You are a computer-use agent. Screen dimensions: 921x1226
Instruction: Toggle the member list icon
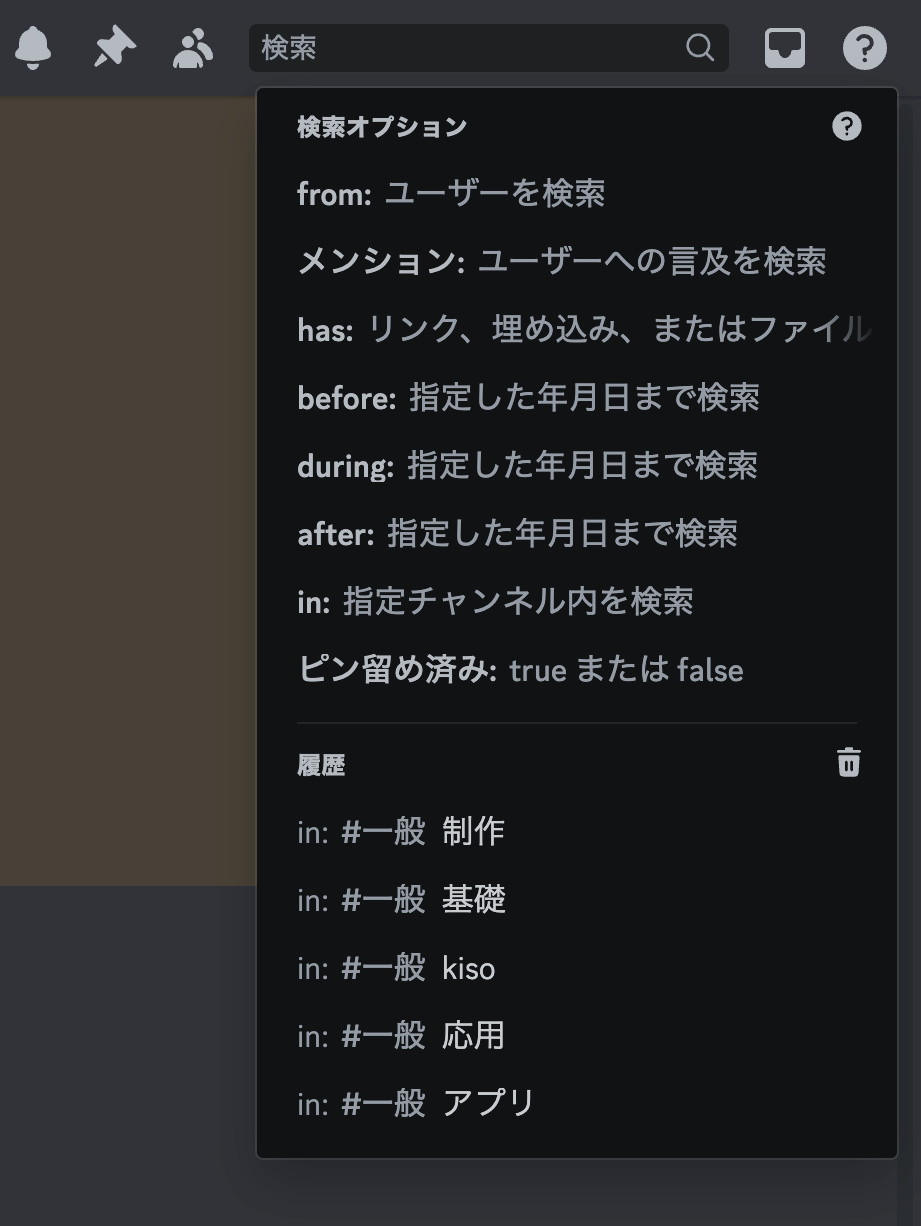click(x=192, y=48)
